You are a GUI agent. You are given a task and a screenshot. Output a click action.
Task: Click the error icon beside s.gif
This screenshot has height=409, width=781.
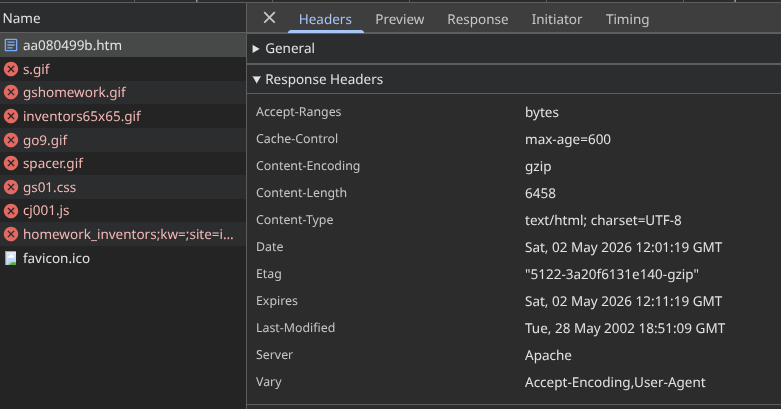point(10,69)
